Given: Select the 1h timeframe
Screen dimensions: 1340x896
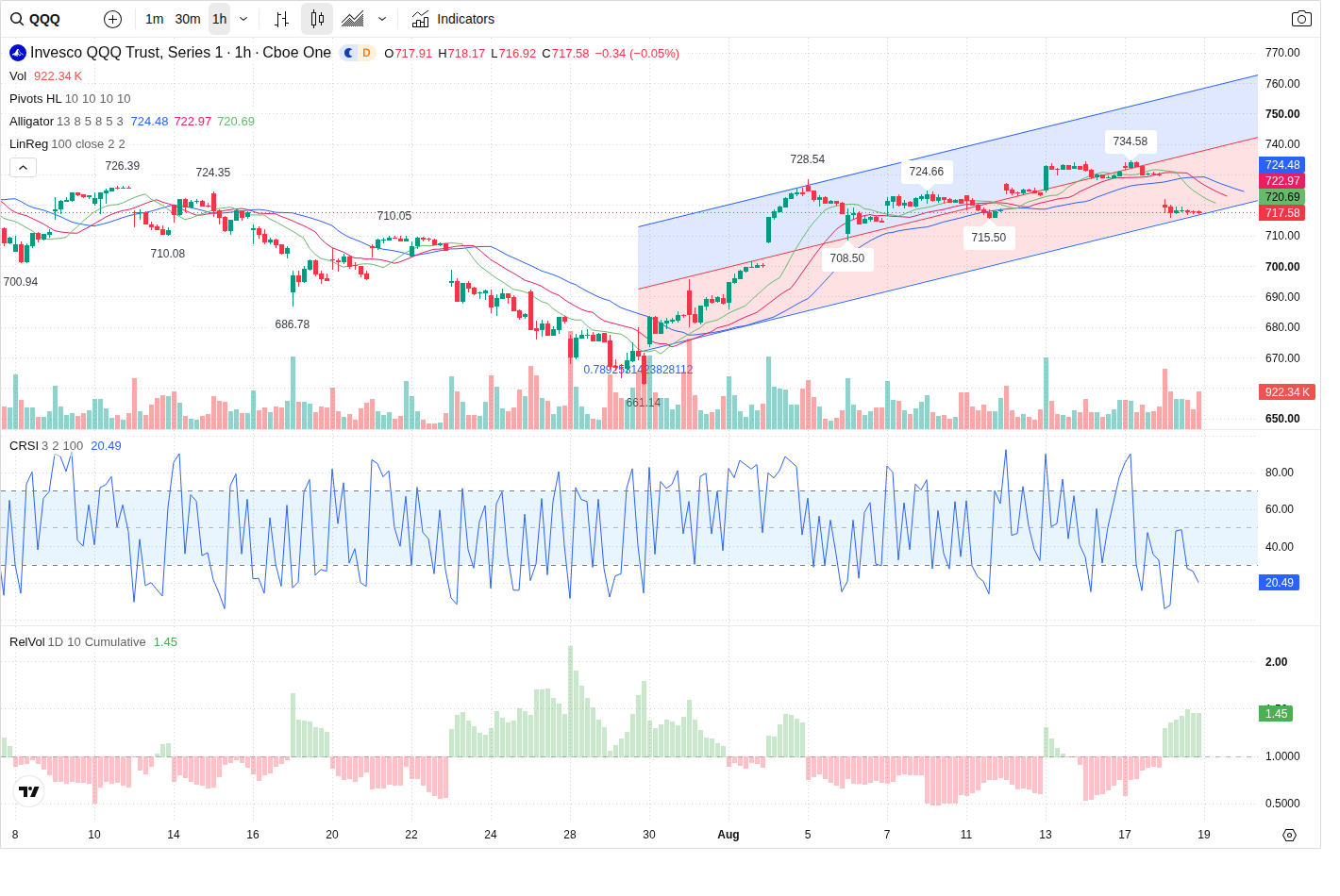Looking at the screenshot, I should 219,19.
